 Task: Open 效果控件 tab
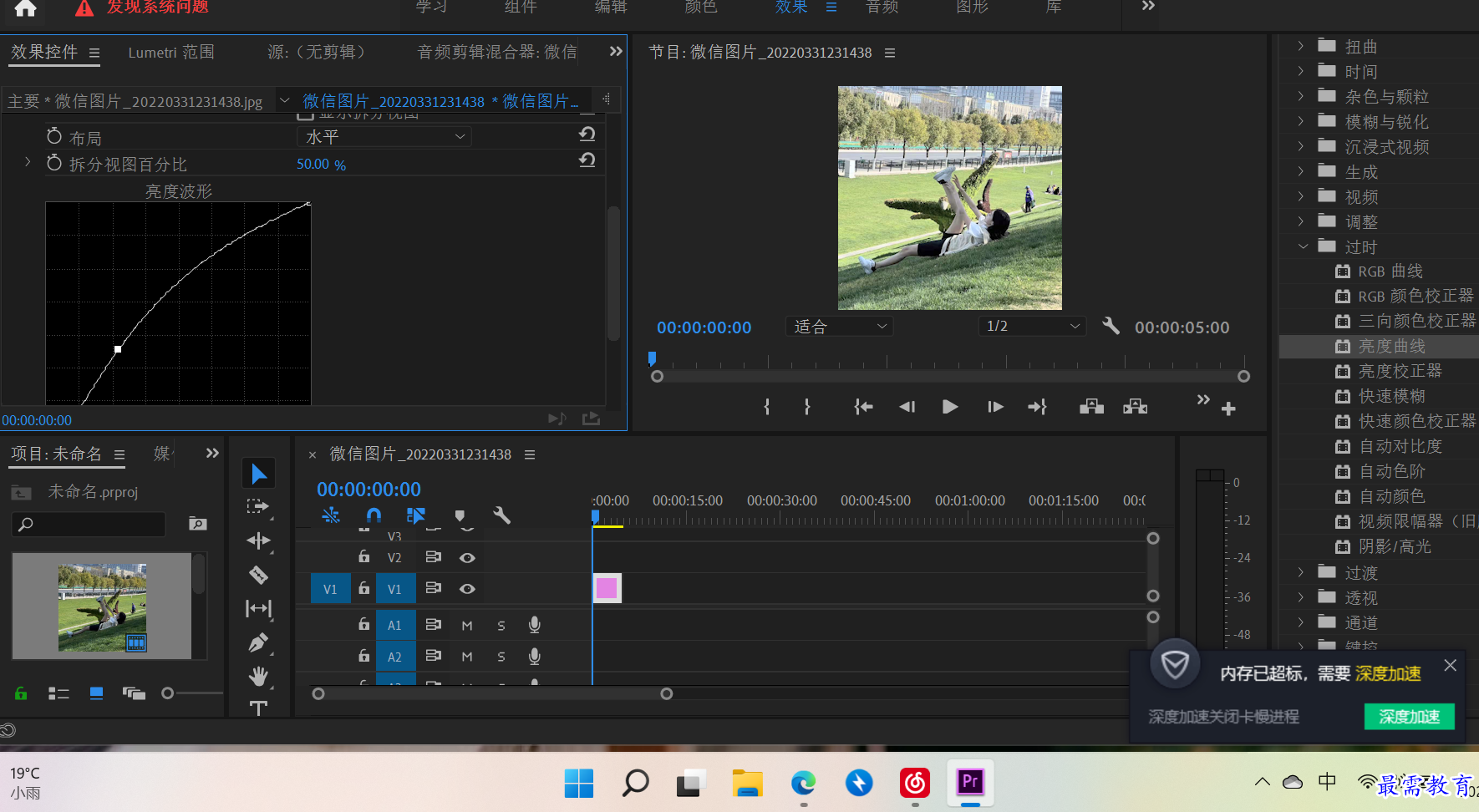[x=44, y=52]
